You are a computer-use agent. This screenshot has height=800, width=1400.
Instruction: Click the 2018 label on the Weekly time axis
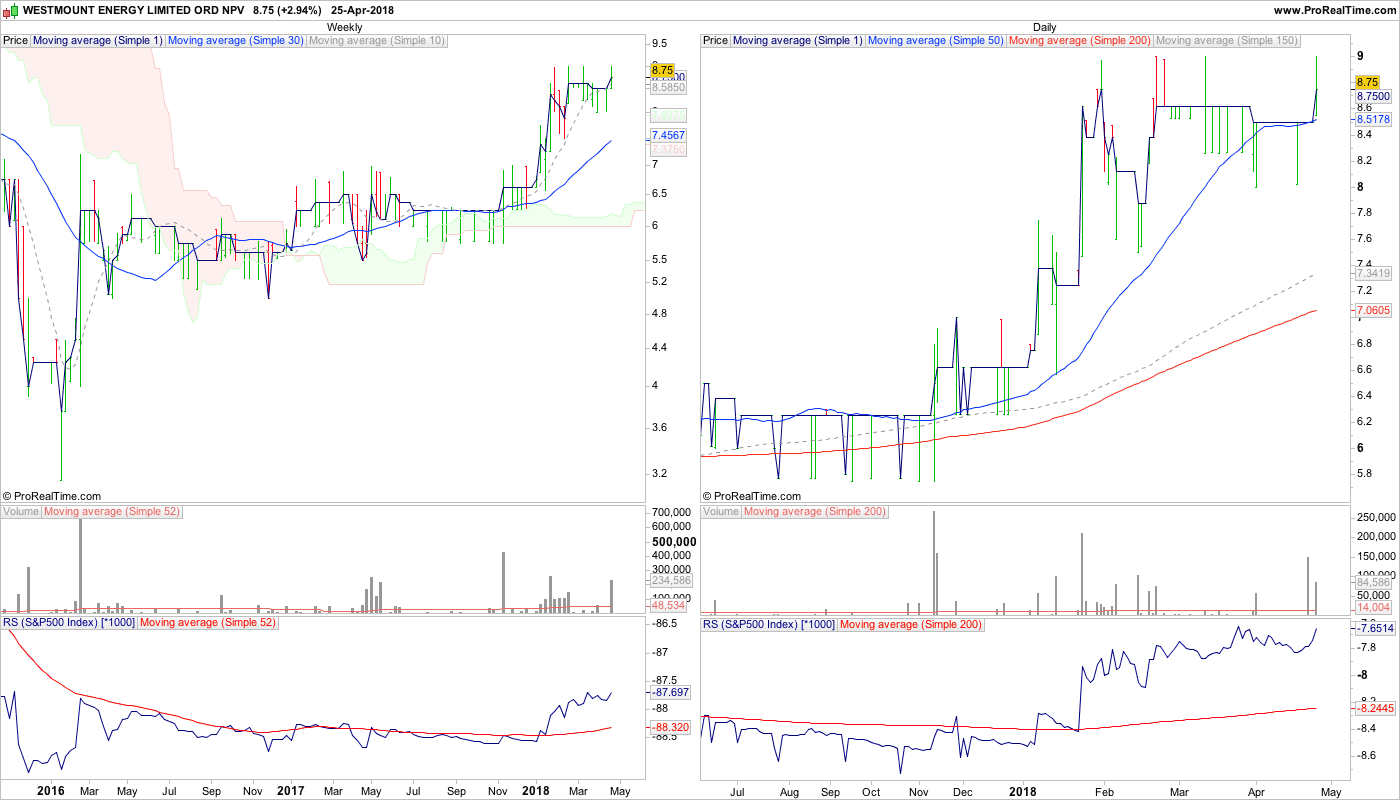535,791
